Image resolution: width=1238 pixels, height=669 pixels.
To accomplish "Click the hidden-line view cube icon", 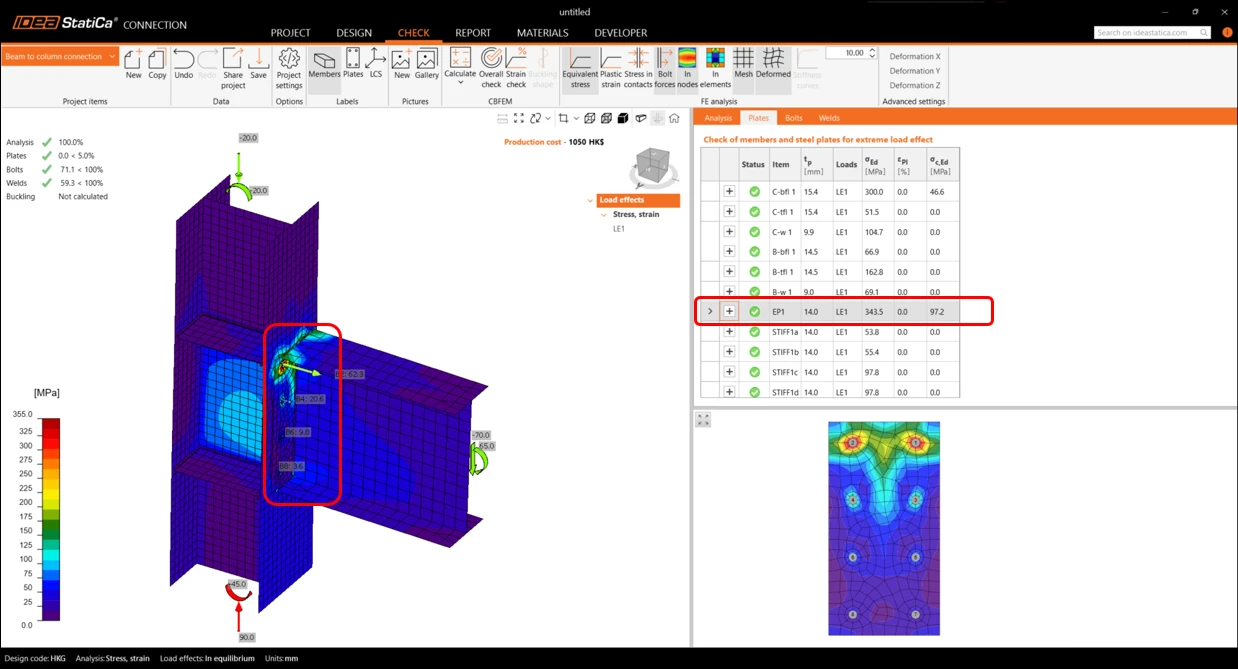I will 606,118.
